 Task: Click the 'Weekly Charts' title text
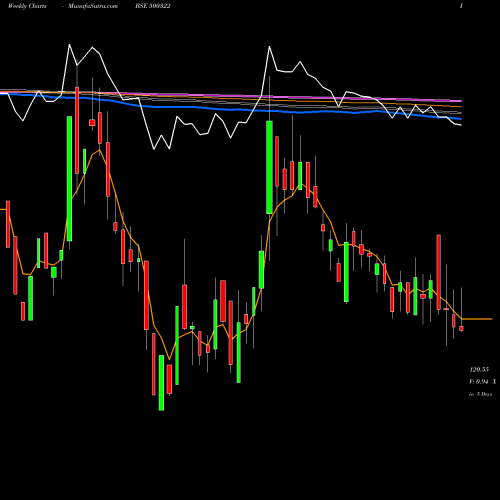27,6
